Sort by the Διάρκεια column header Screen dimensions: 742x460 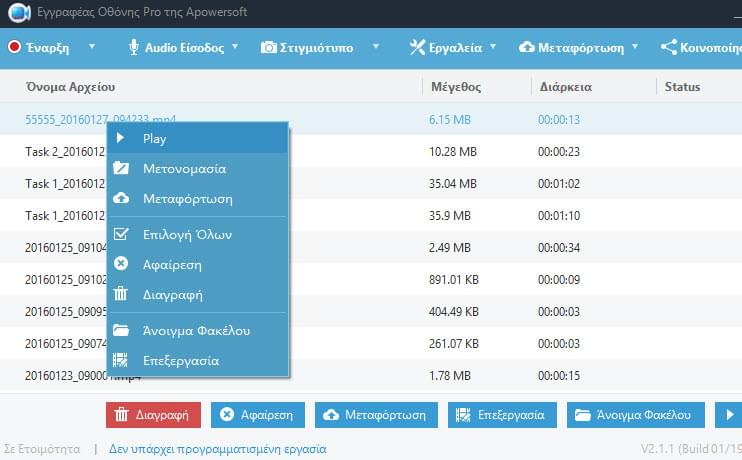coord(565,87)
